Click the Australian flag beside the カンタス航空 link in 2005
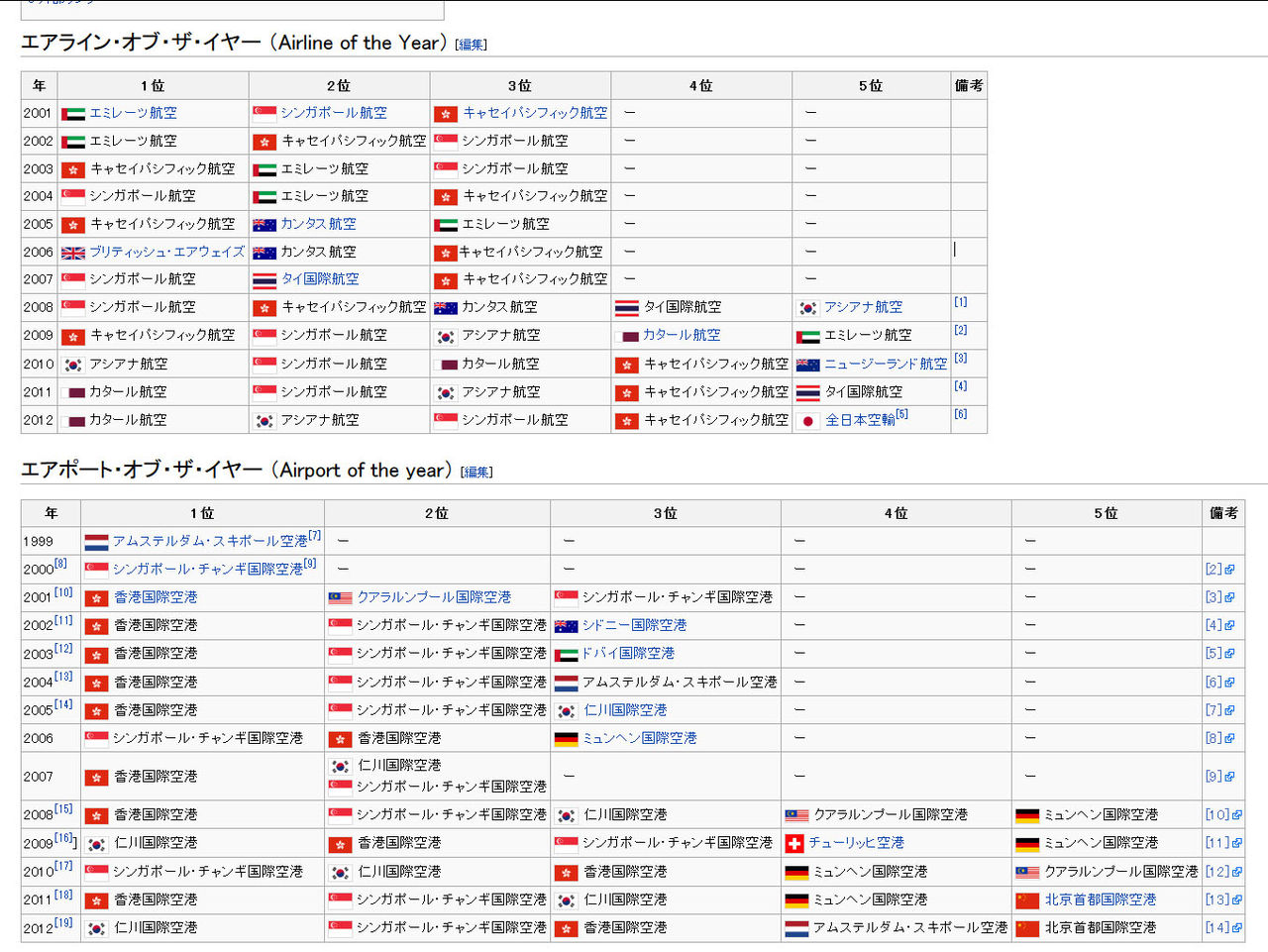This screenshot has width=1268, height=952. click(264, 225)
